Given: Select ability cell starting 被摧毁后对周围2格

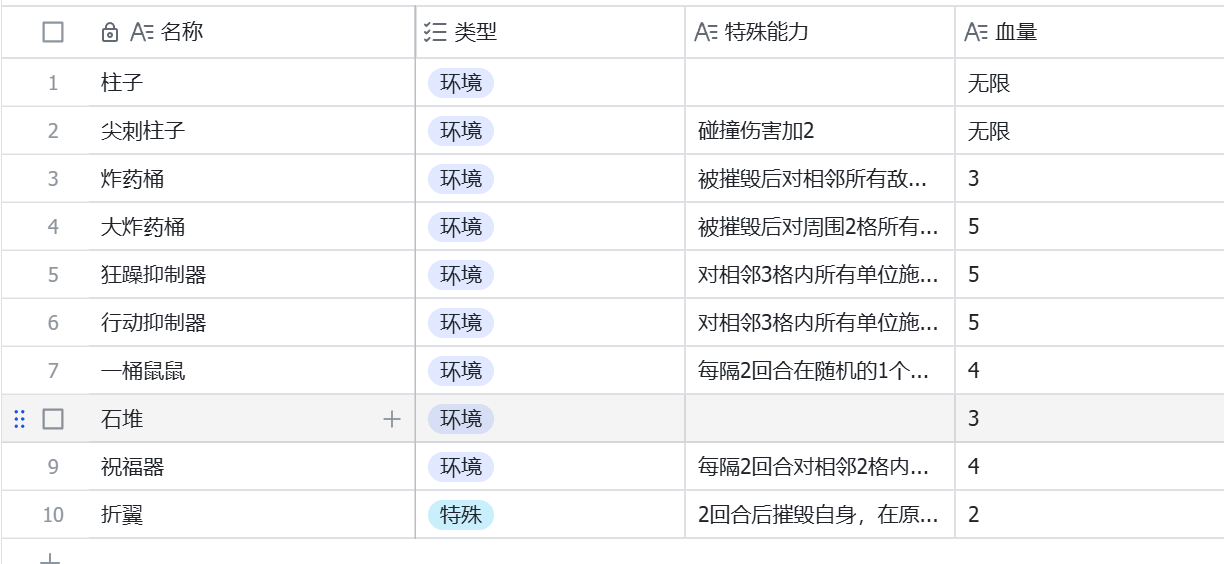Looking at the screenshot, I should 820,226.
